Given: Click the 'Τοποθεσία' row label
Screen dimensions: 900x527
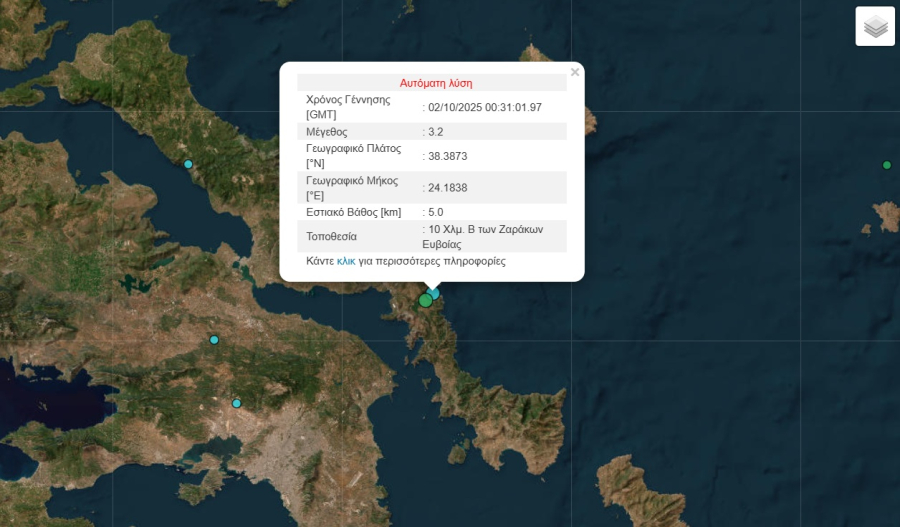Looking at the screenshot, I should tap(331, 237).
